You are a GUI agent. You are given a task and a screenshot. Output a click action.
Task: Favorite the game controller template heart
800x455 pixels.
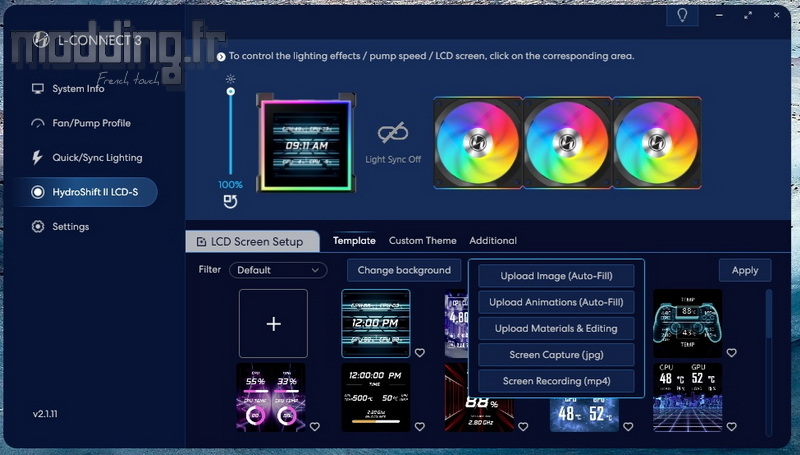pos(731,353)
